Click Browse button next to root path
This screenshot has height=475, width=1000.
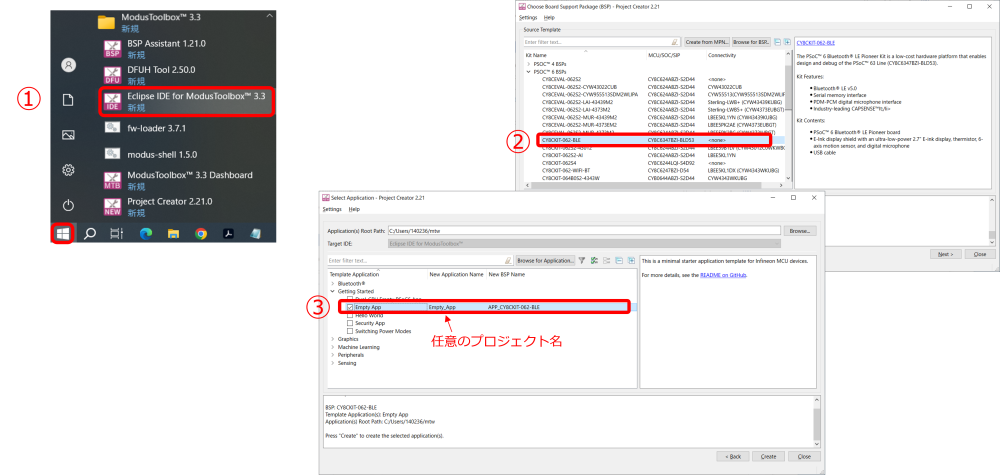pos(800,231)
